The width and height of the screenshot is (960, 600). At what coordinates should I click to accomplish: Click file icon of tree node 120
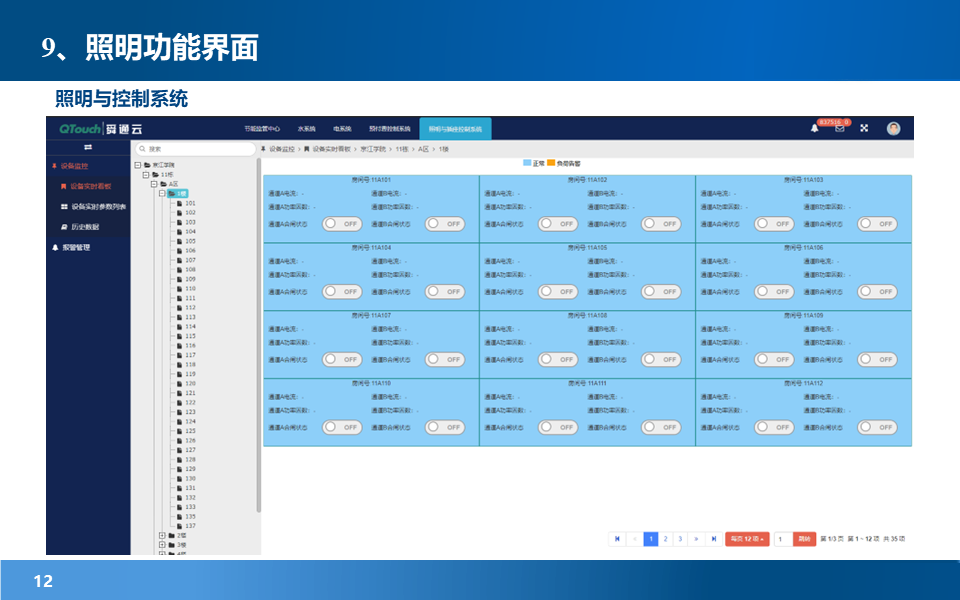point(179,384)
